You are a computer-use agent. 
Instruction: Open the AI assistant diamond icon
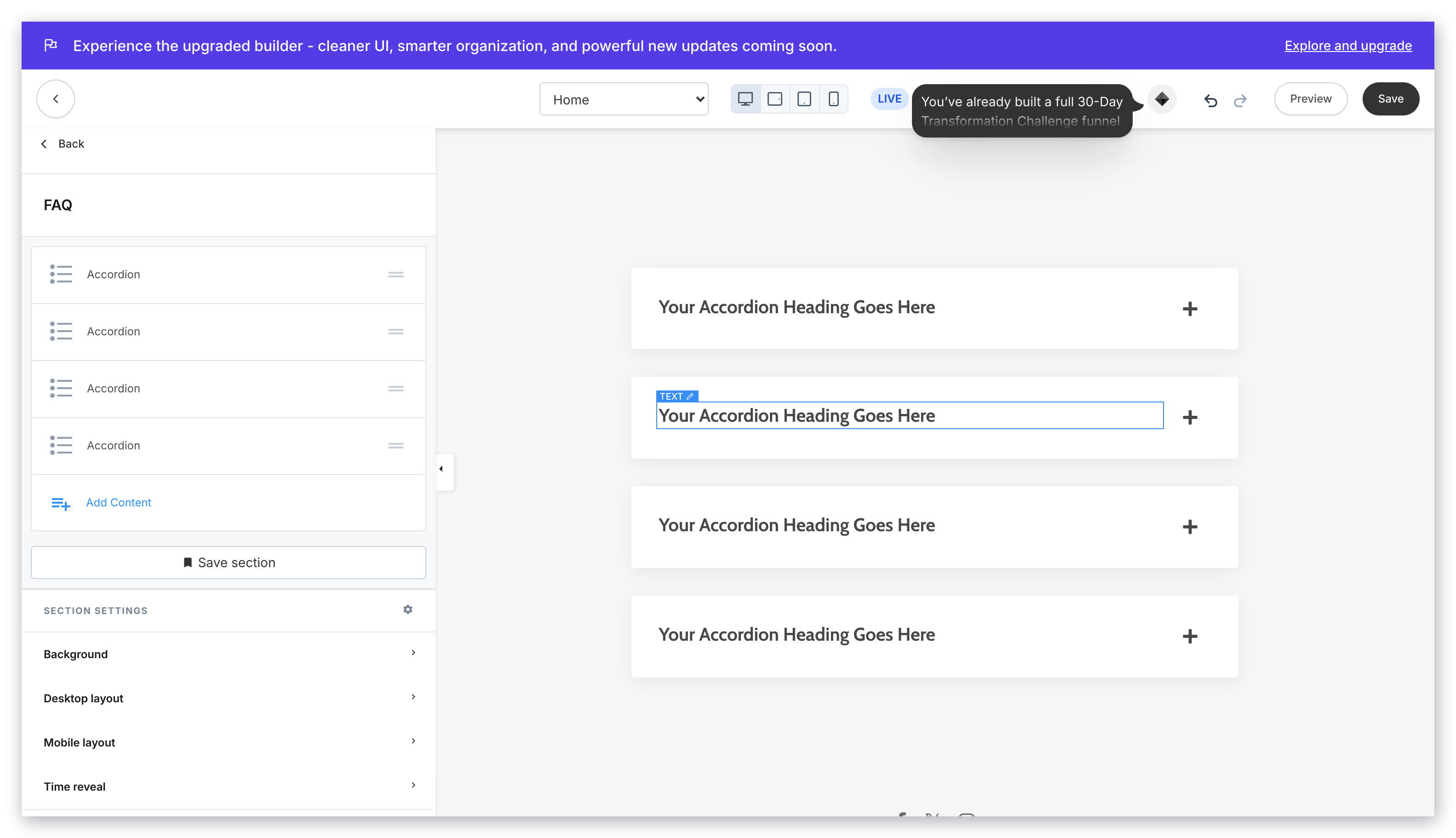(1161, 99)
